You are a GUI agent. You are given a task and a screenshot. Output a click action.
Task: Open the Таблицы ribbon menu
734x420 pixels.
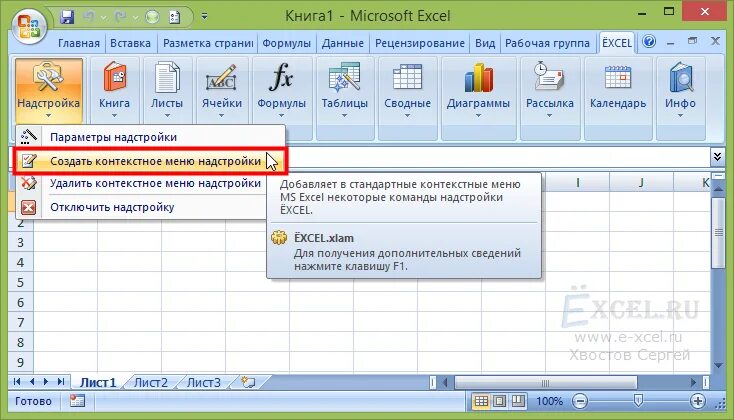[x=345, y=89]
